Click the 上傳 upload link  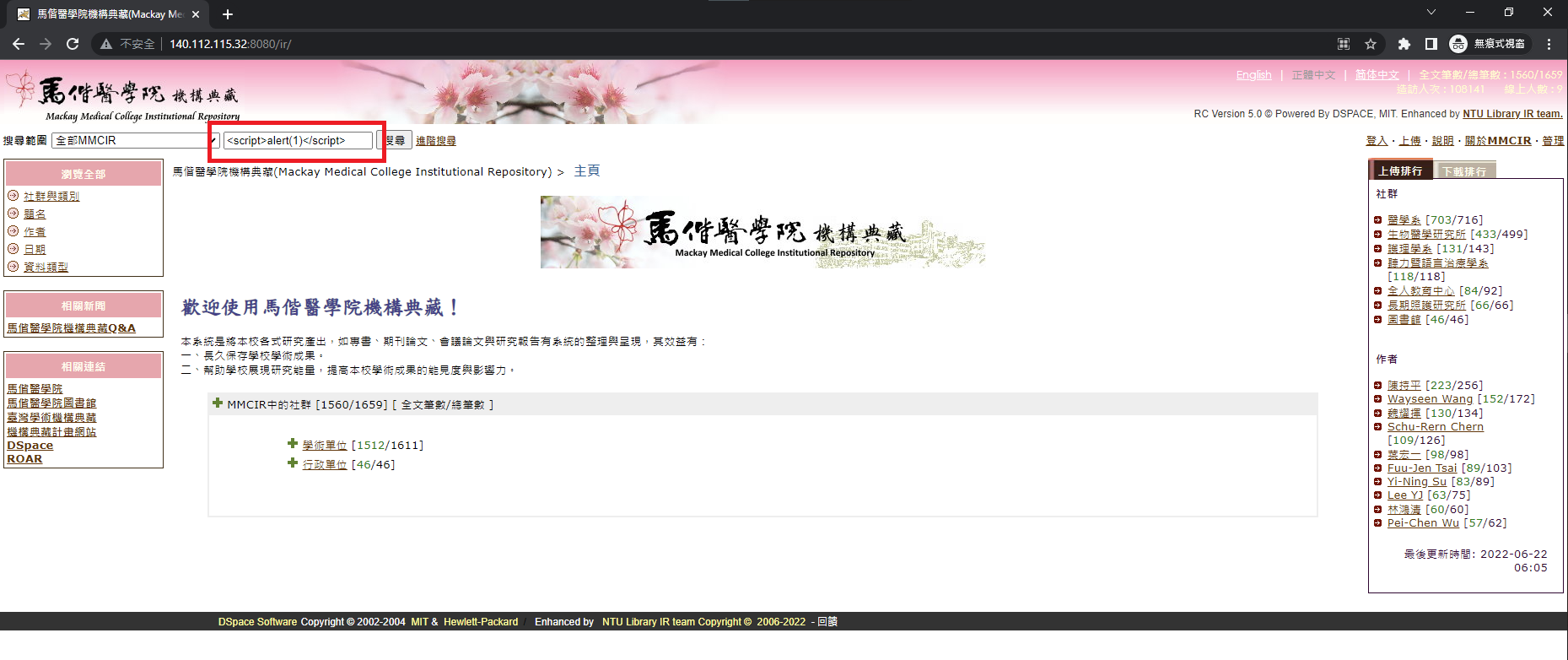click(x=1410, y=141)
